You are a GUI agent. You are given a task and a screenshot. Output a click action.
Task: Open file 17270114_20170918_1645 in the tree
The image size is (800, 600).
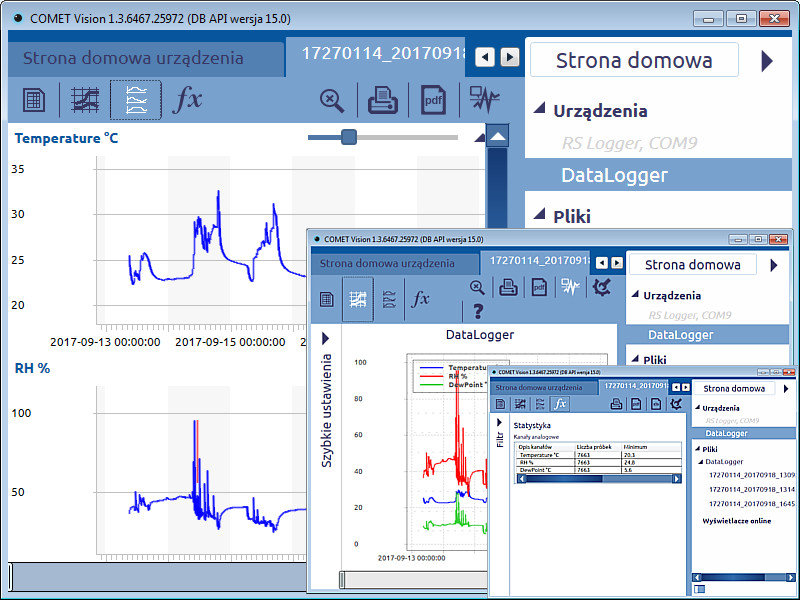[x=752, y=504]
